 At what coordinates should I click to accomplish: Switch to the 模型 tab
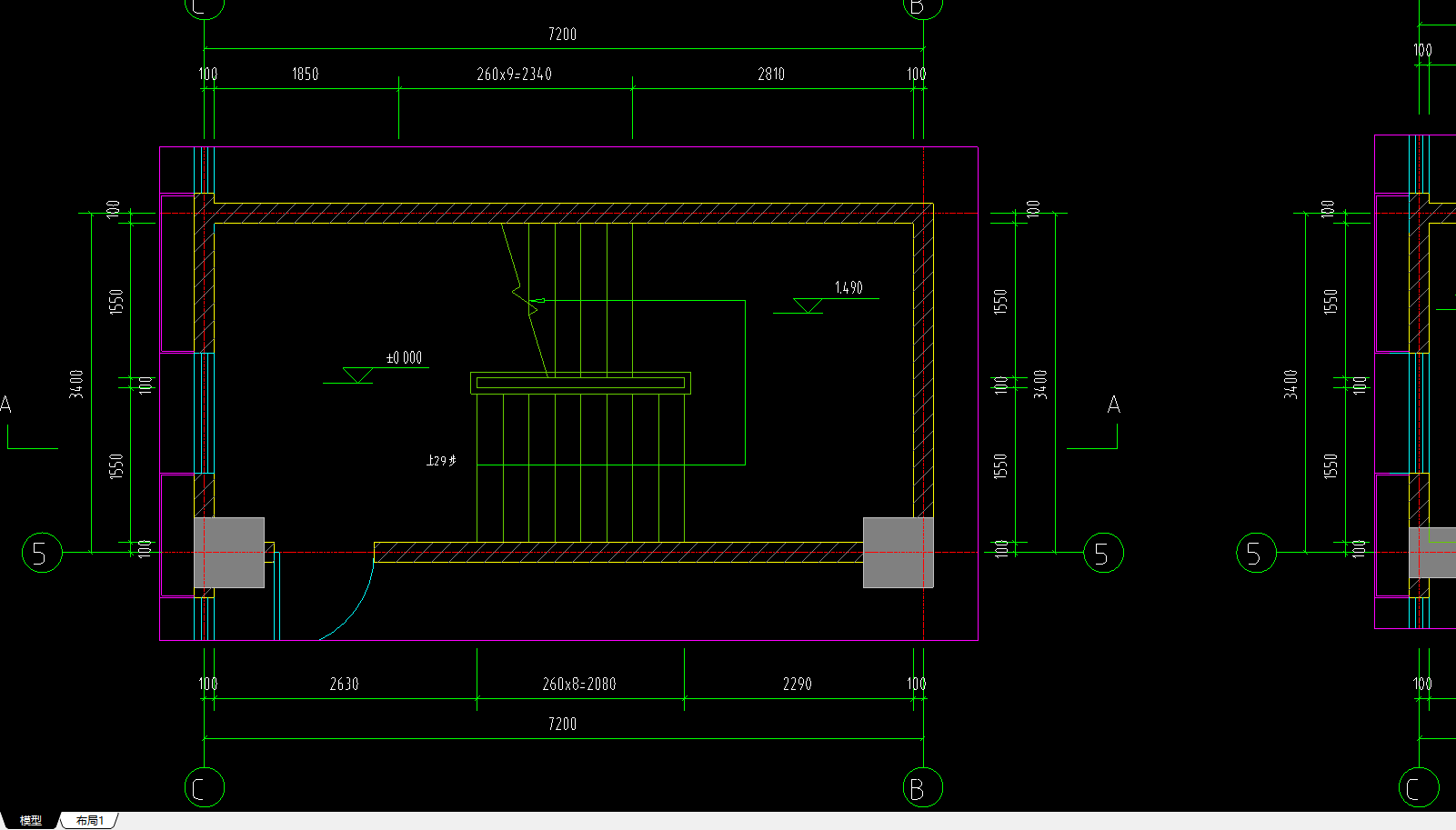tap(31, 820)
